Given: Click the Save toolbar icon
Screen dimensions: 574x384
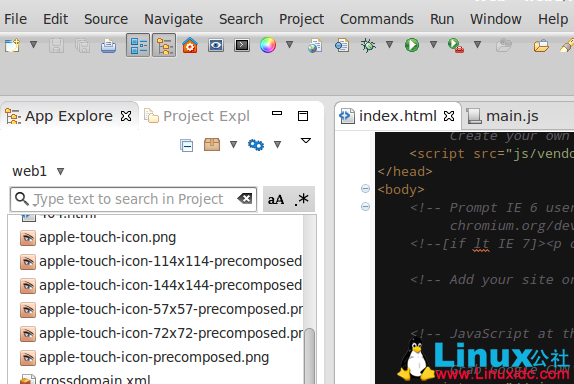Looking at the screenshot, I should (x=56, y=45).
